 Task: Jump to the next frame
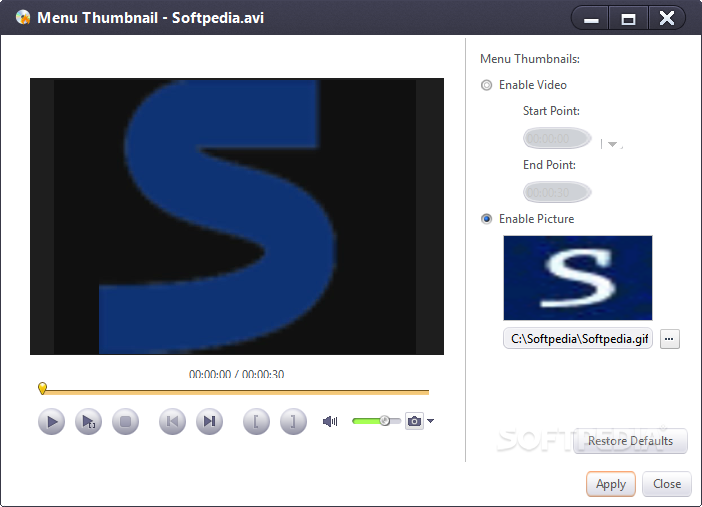pyautogui.click(x=210, y=421)
